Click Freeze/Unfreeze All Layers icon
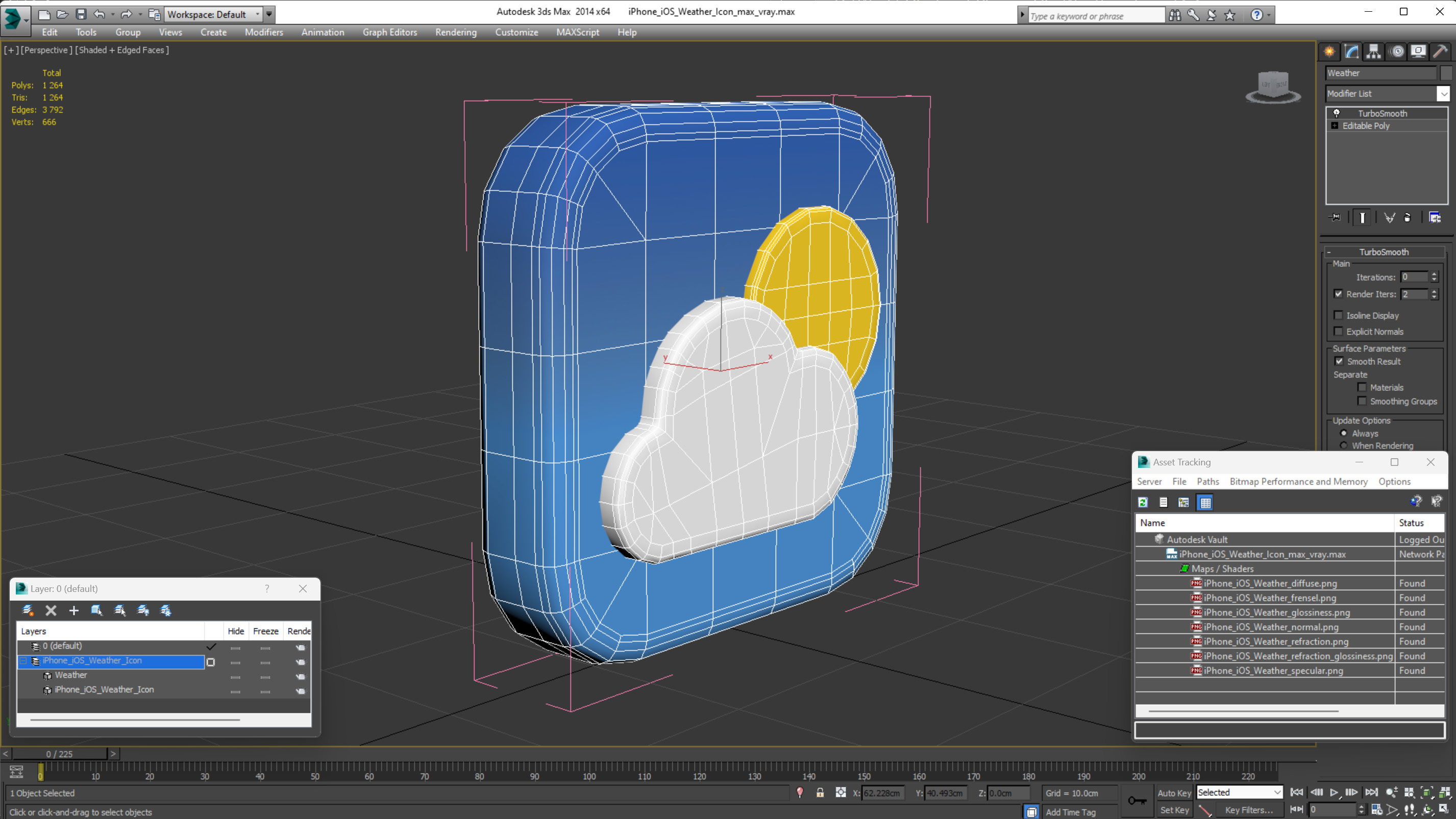The height and width of the screenshot is (819, 1456). pyautogui.click(x=166, y=610)
